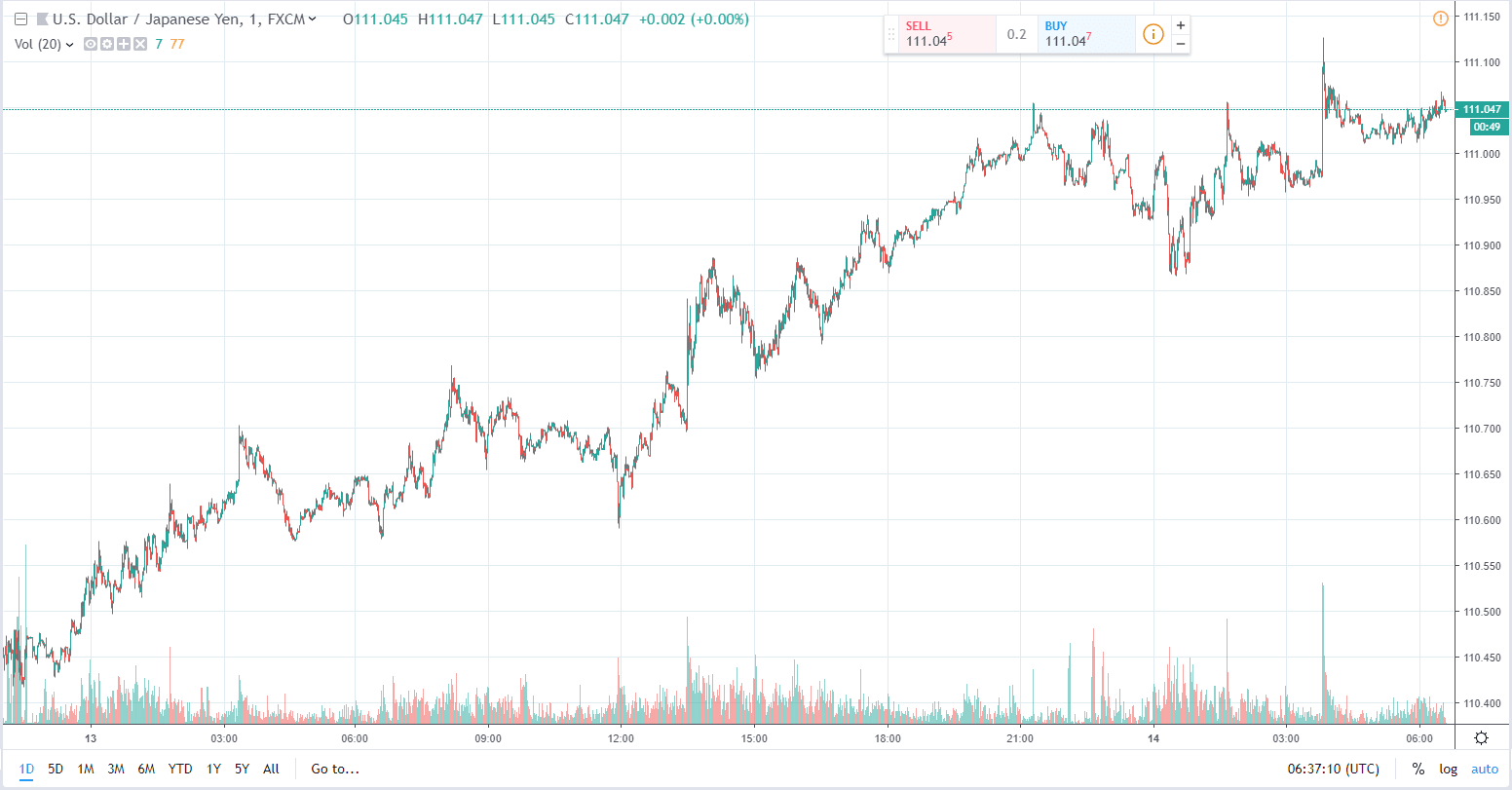Open the U.S. Dollar / Japanese Yen symbol dropdown
Screen dimensions: 1512x790
(x=311, y=19)
